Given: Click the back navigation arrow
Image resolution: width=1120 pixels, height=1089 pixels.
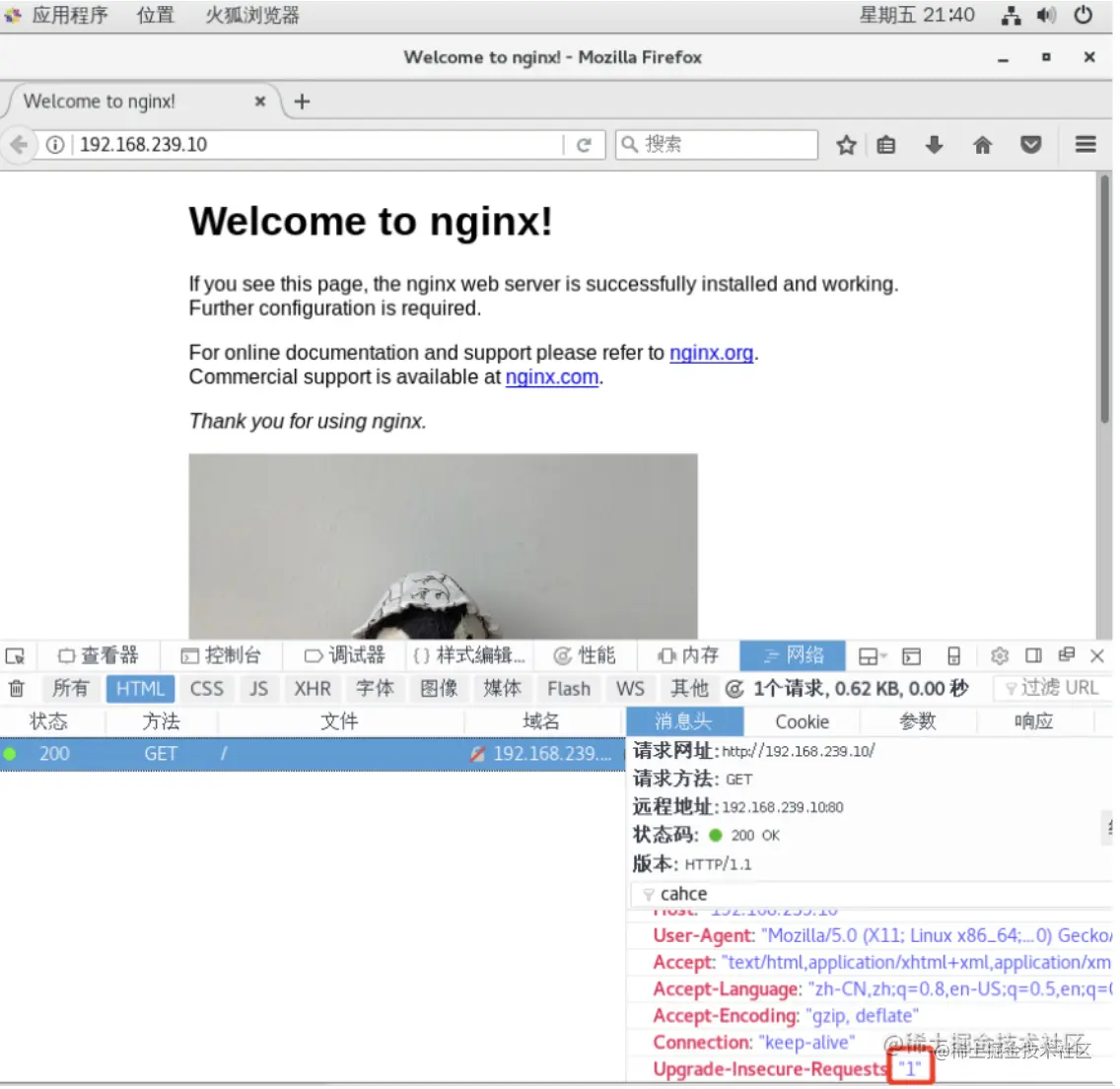Looking at the screenshot, I should (x=20, y=145).
